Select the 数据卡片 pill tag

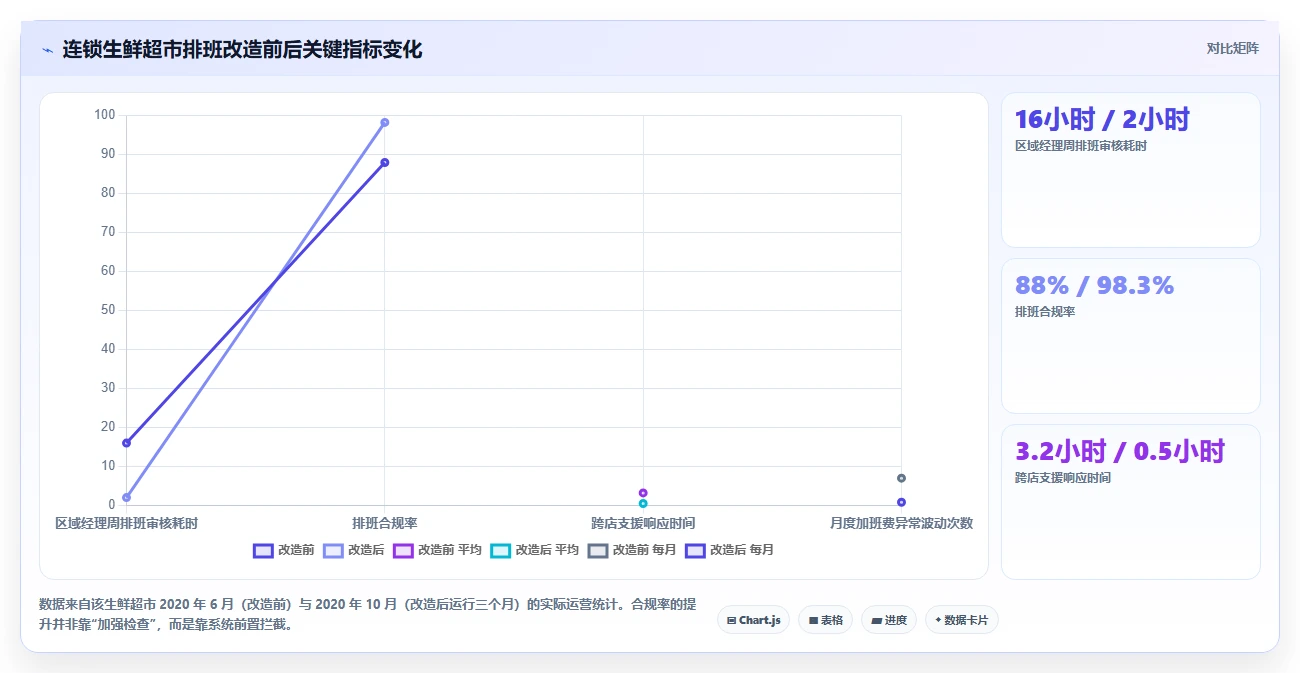click(961, 620)
